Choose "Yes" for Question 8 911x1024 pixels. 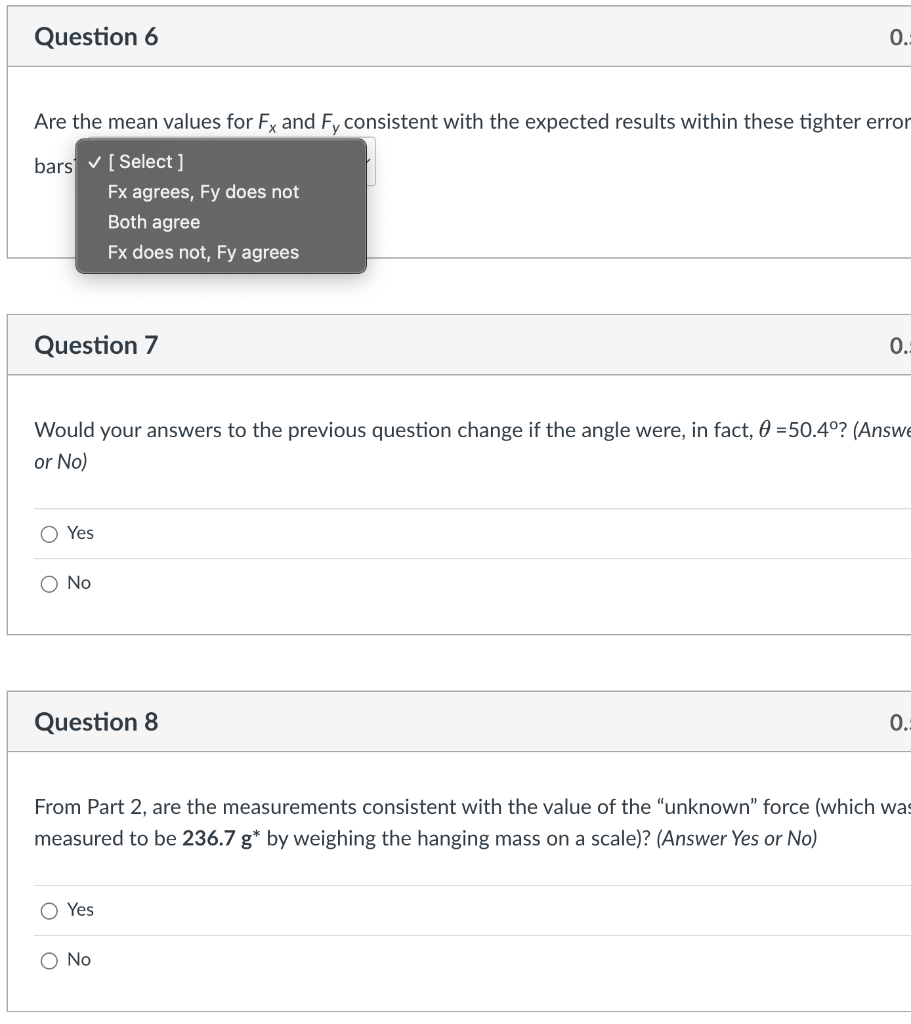48,910
